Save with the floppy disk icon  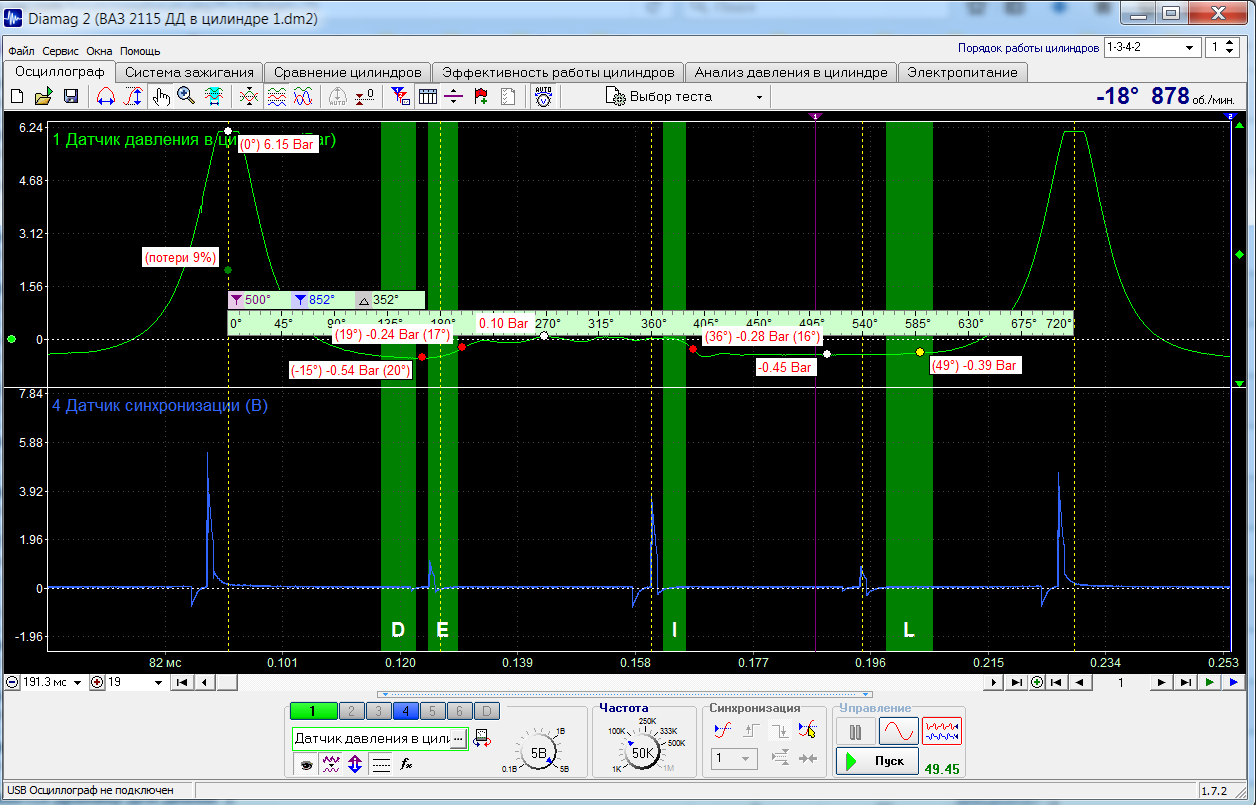pyautogui.click(x=71, y=96)
